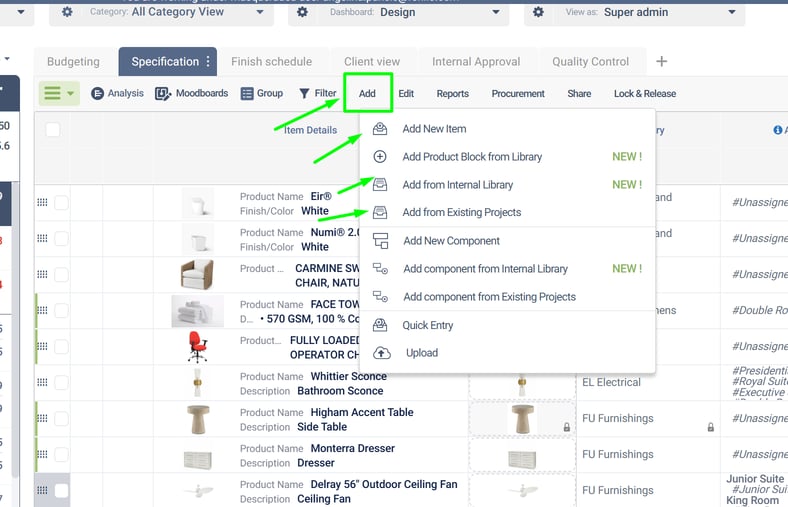The height and width of the screenshot is (507, 788).
Task: Check the Whittier Sconce row checkbox
Action: coord(61,383)
